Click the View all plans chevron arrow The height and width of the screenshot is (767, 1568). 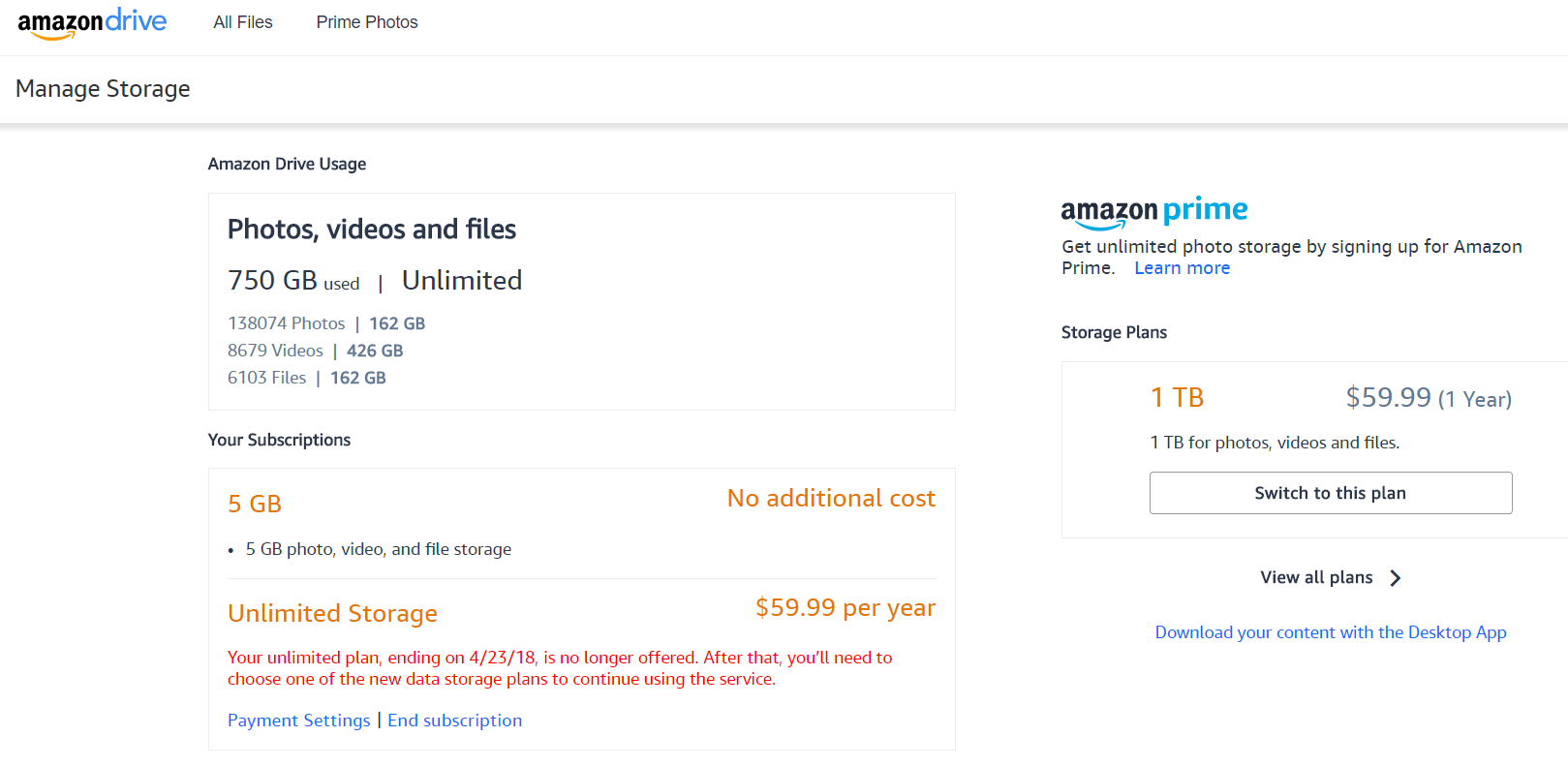pos(1395,578)
